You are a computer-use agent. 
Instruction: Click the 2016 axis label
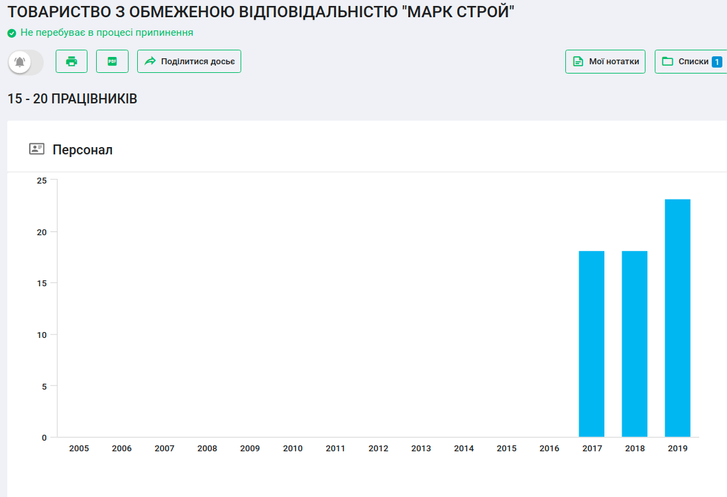[549, 448]
